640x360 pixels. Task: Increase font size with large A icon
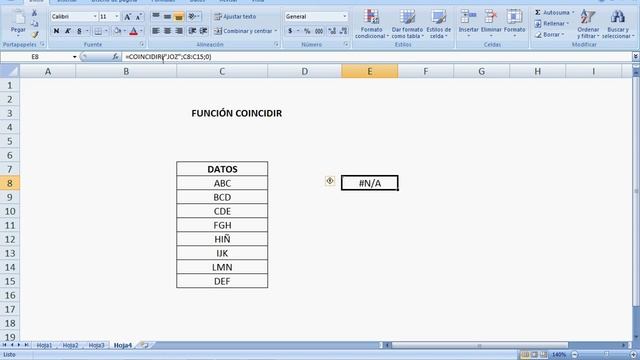tap(127, 17)
